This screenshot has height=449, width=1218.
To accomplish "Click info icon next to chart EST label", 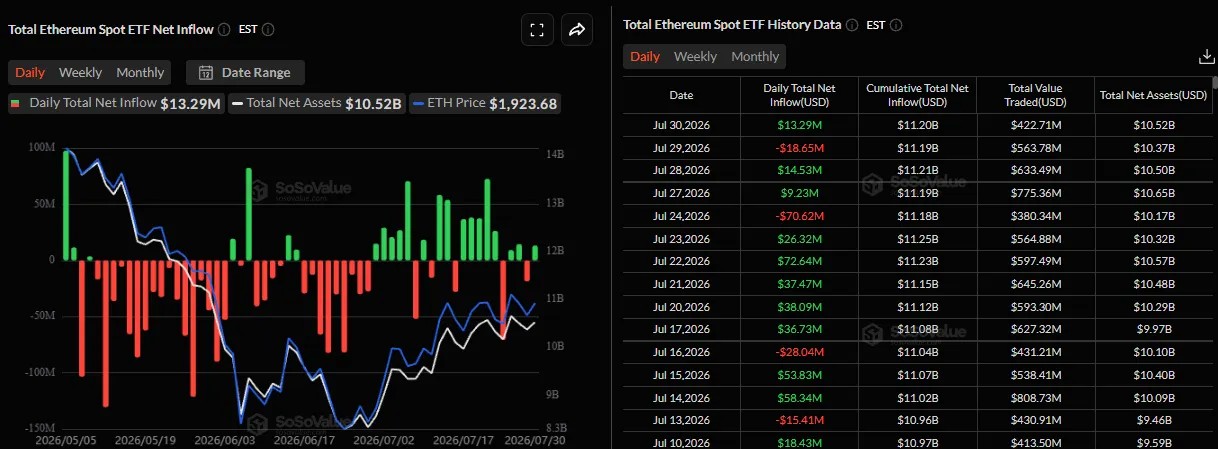I will click(269, 29).
